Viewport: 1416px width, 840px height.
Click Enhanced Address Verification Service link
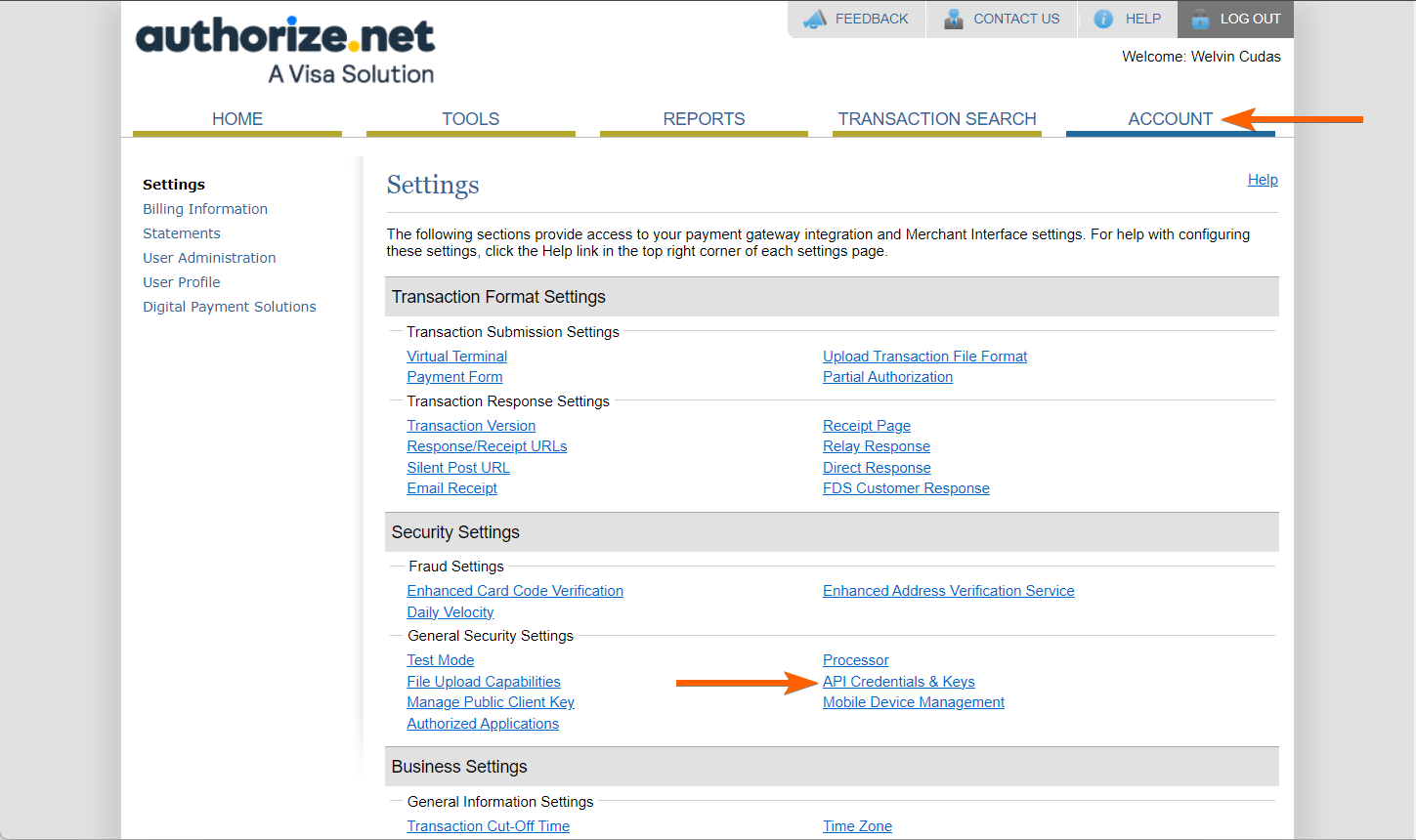pos(948,591)
